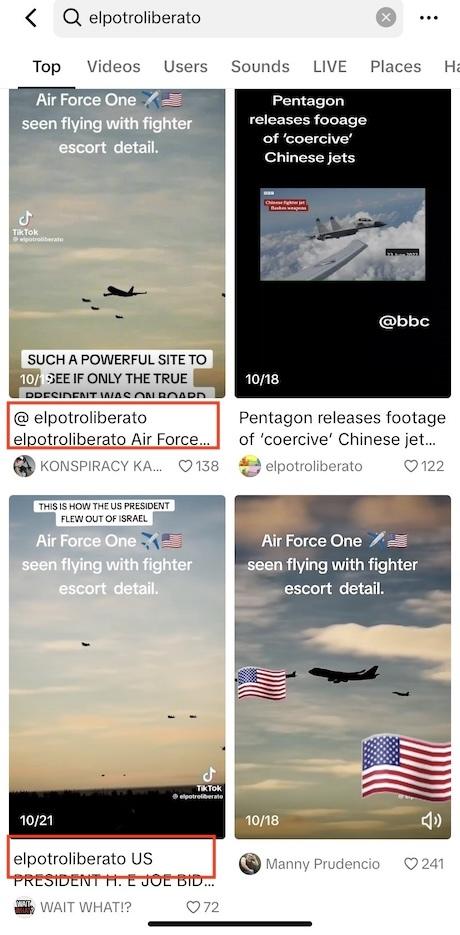Open the Pentagon releases footage caption link
Screen dimensions: 460x935
342,428
